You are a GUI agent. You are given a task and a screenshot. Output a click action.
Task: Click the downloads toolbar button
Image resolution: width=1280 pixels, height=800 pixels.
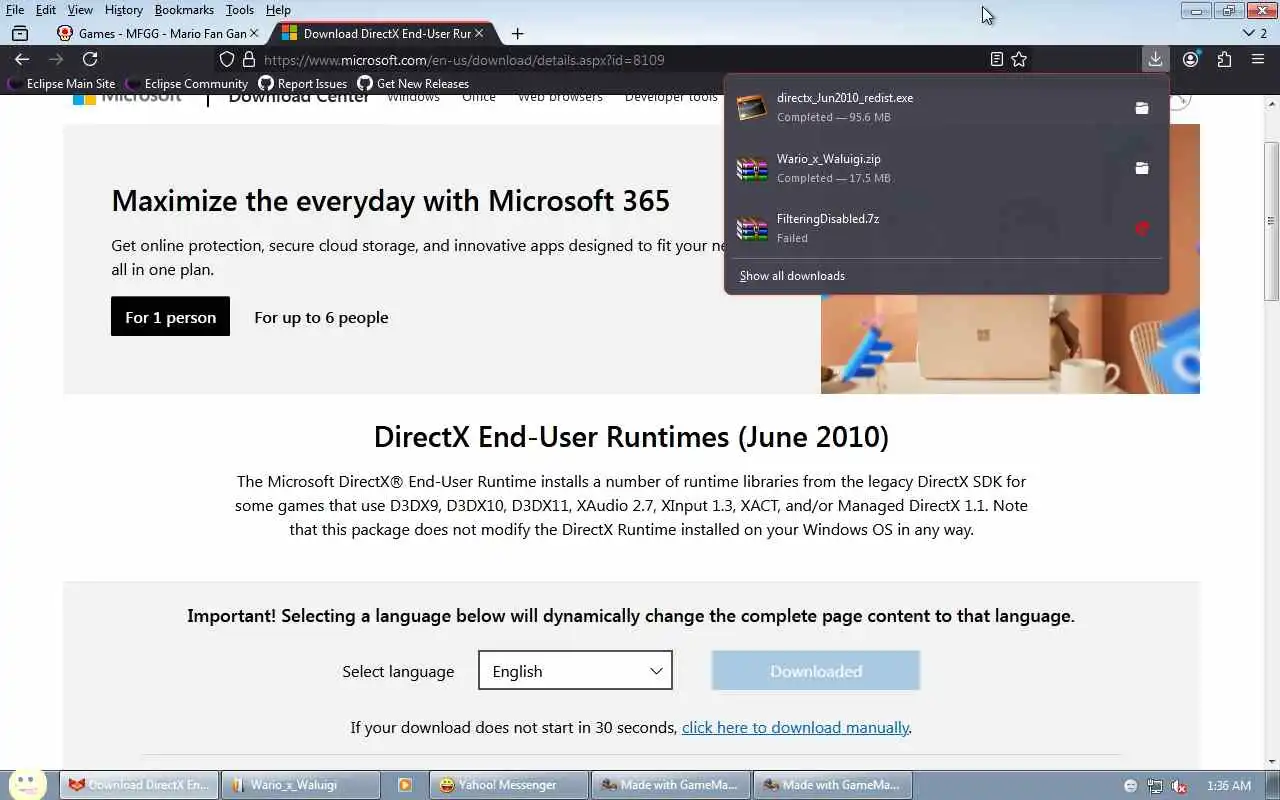pyautogui.click(x=1155, y=59)
